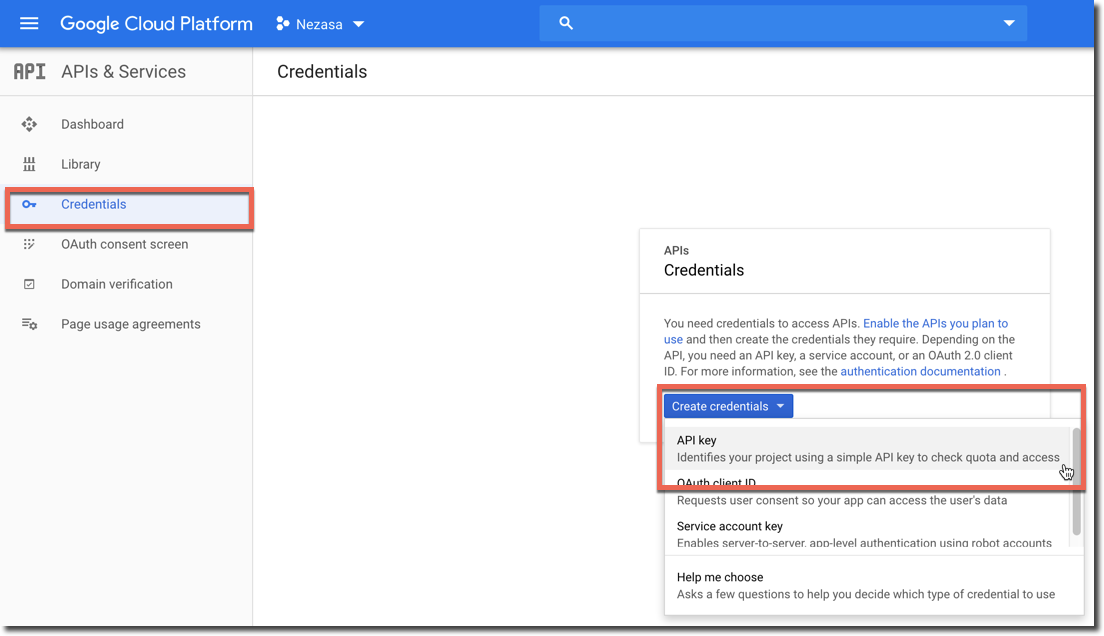Click the Credentials key icon
The height and width of the screenshot is (636, 1104).
[29, 204]
